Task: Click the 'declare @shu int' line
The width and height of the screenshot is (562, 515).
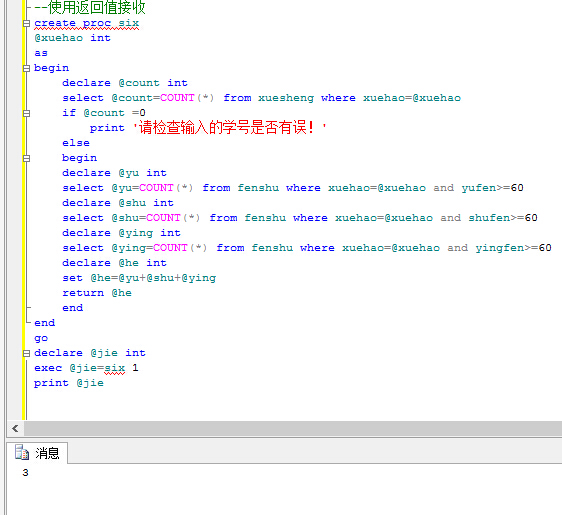Action: [x=118, y=203]
